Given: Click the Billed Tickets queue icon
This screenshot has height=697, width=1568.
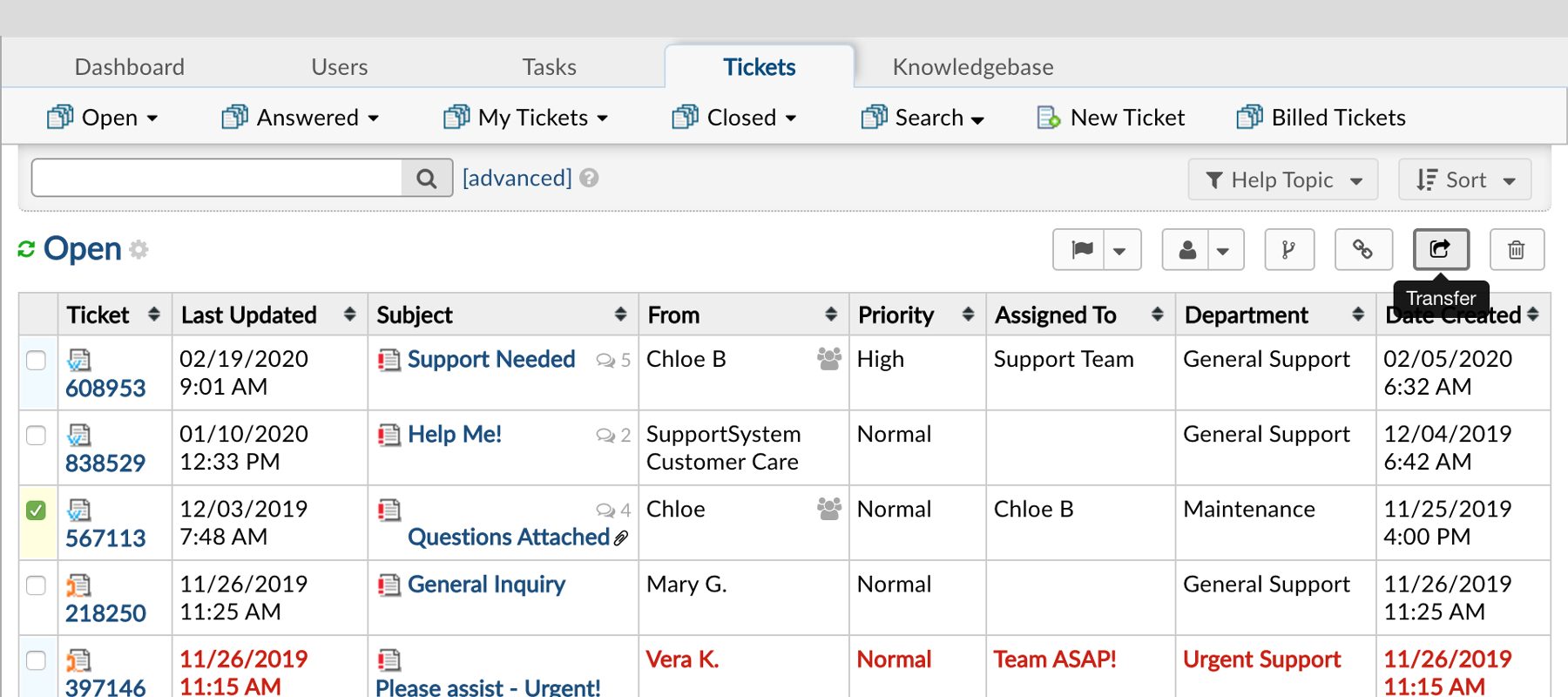Looking at the screenshot, I should pyautogui.click(x=1250, y=117).
